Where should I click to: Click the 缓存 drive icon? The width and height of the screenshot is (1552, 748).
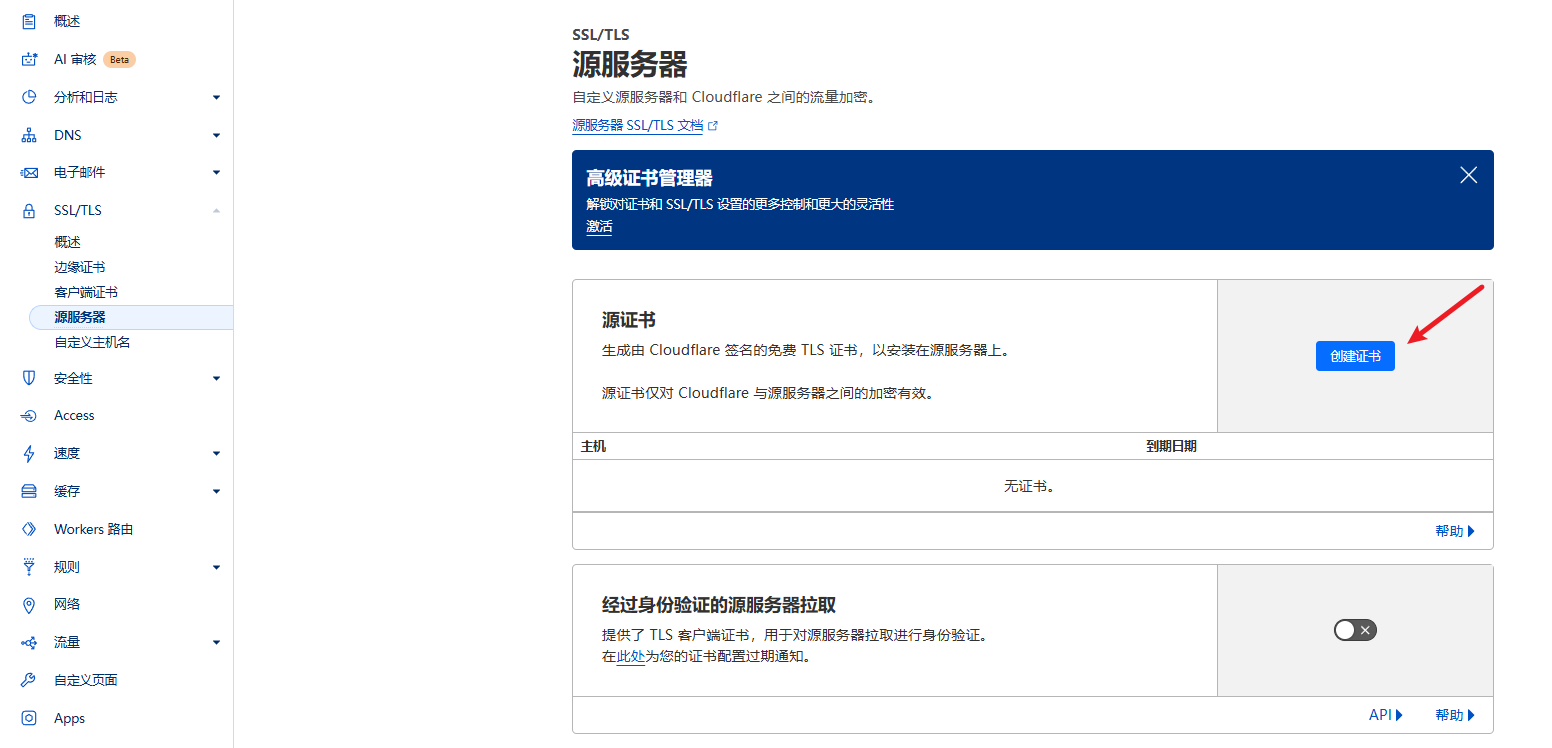click(x=29, y=491)
